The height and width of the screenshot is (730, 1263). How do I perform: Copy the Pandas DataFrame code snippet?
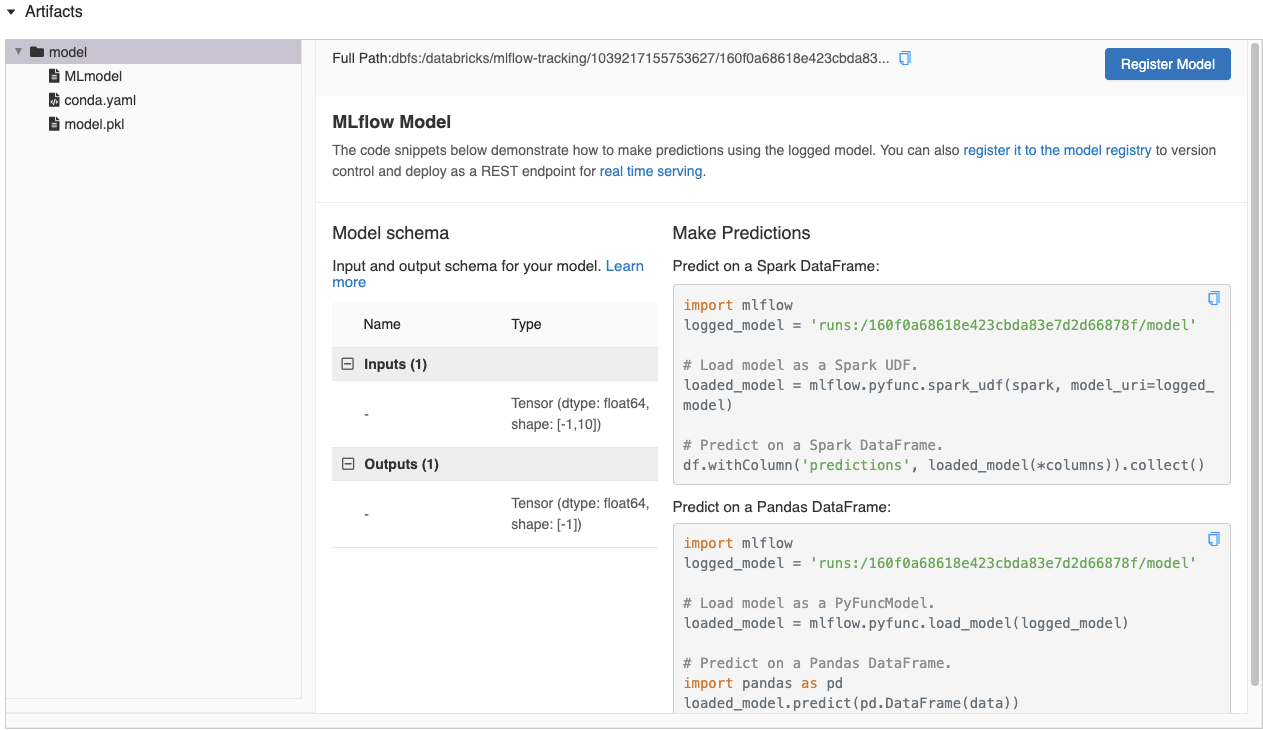1214,539
